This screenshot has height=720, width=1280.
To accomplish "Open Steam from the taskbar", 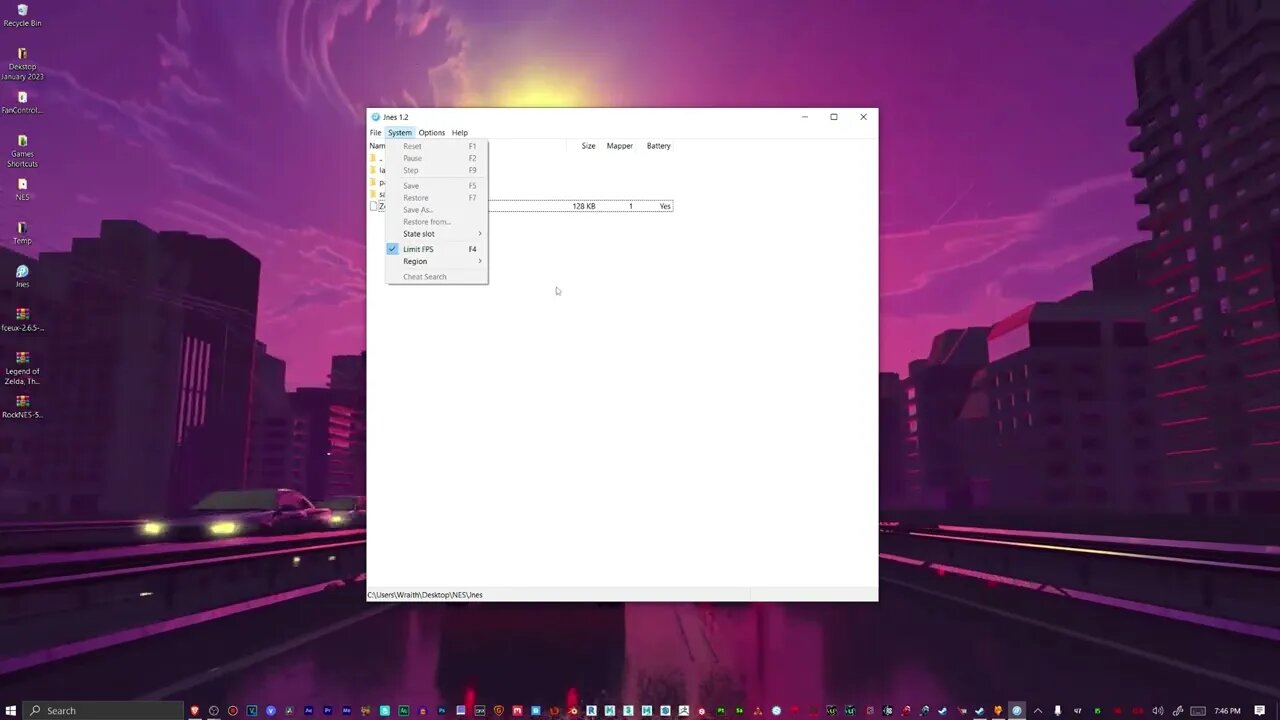I will (942, 710).
